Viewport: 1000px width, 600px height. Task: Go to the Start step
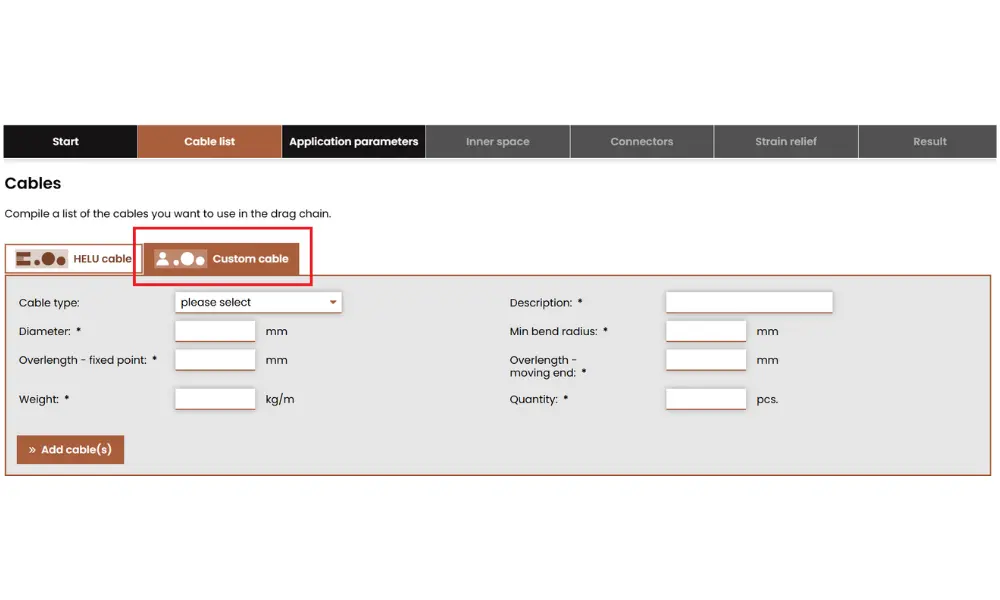[70, 142]
